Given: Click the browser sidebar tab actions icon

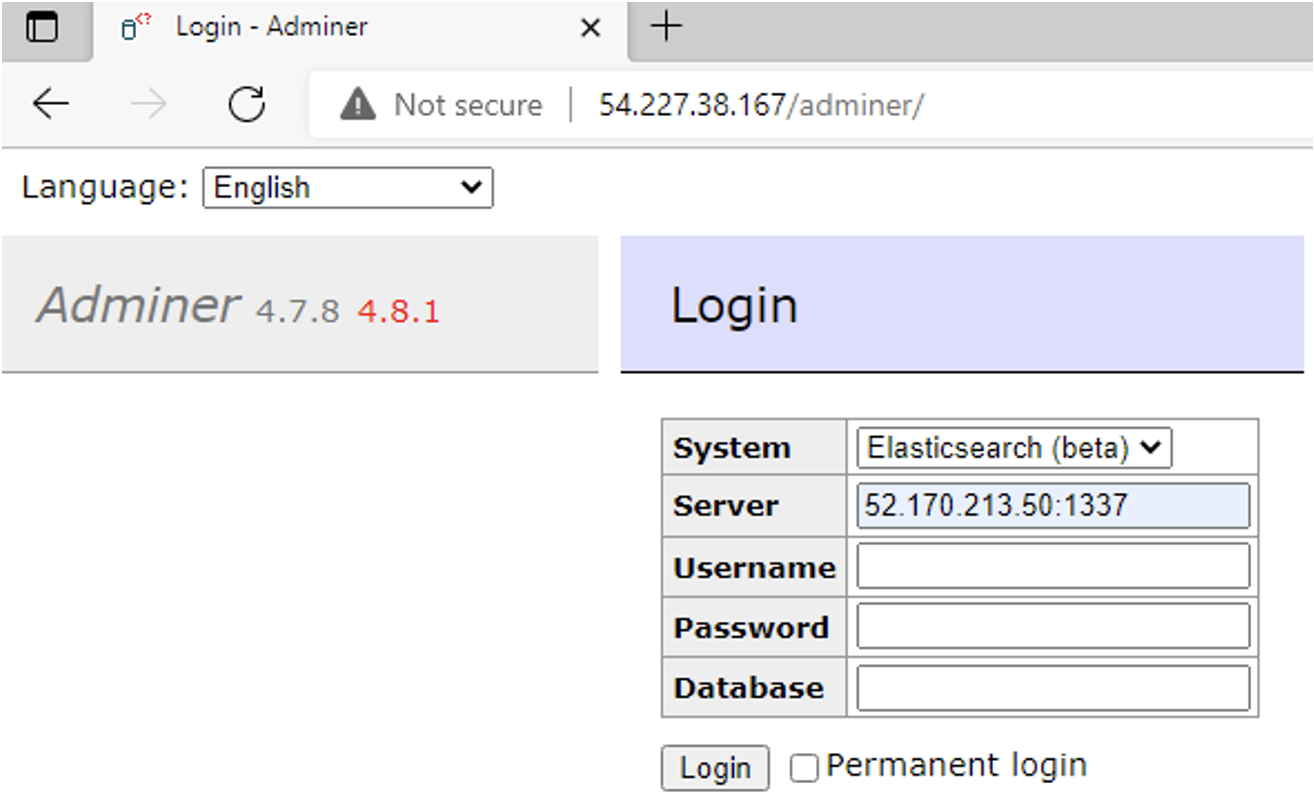Looking at the screenshot, I should 42,28.
